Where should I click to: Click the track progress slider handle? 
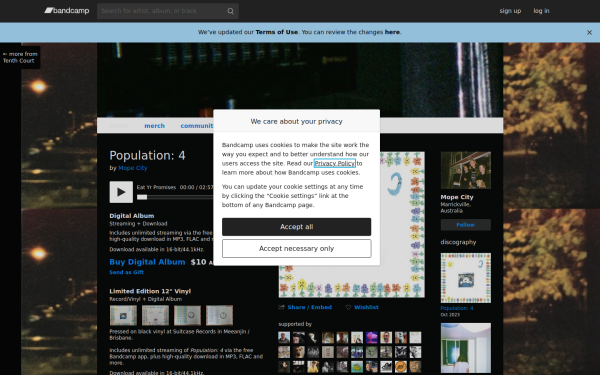point(142,197)
